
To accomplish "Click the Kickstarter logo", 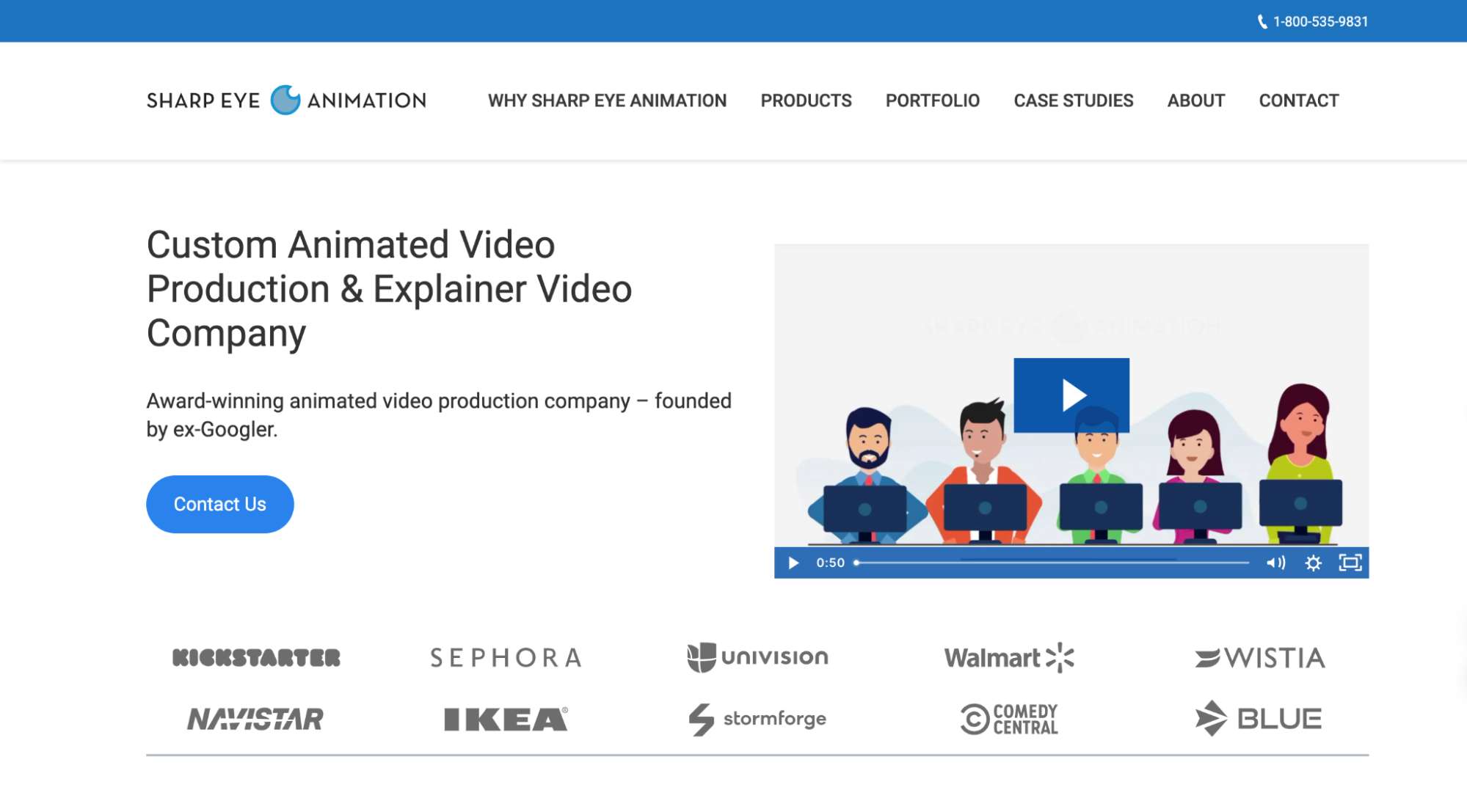I will pyautogui.click(x=256, y=657).
